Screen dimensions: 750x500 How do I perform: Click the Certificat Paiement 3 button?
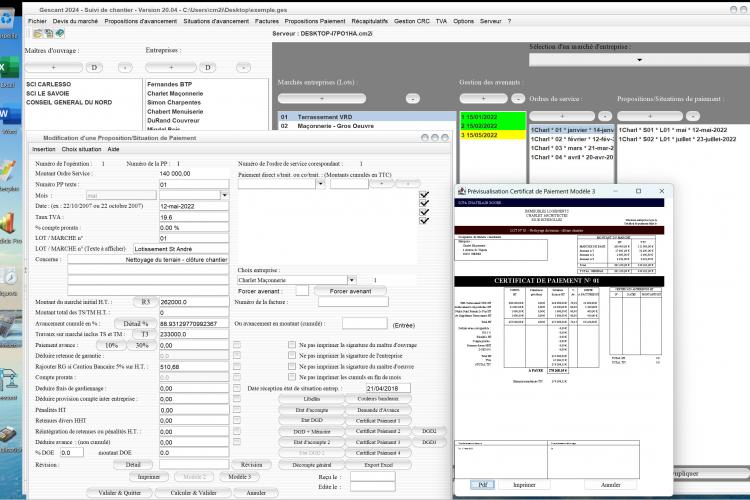click(378, 442)
